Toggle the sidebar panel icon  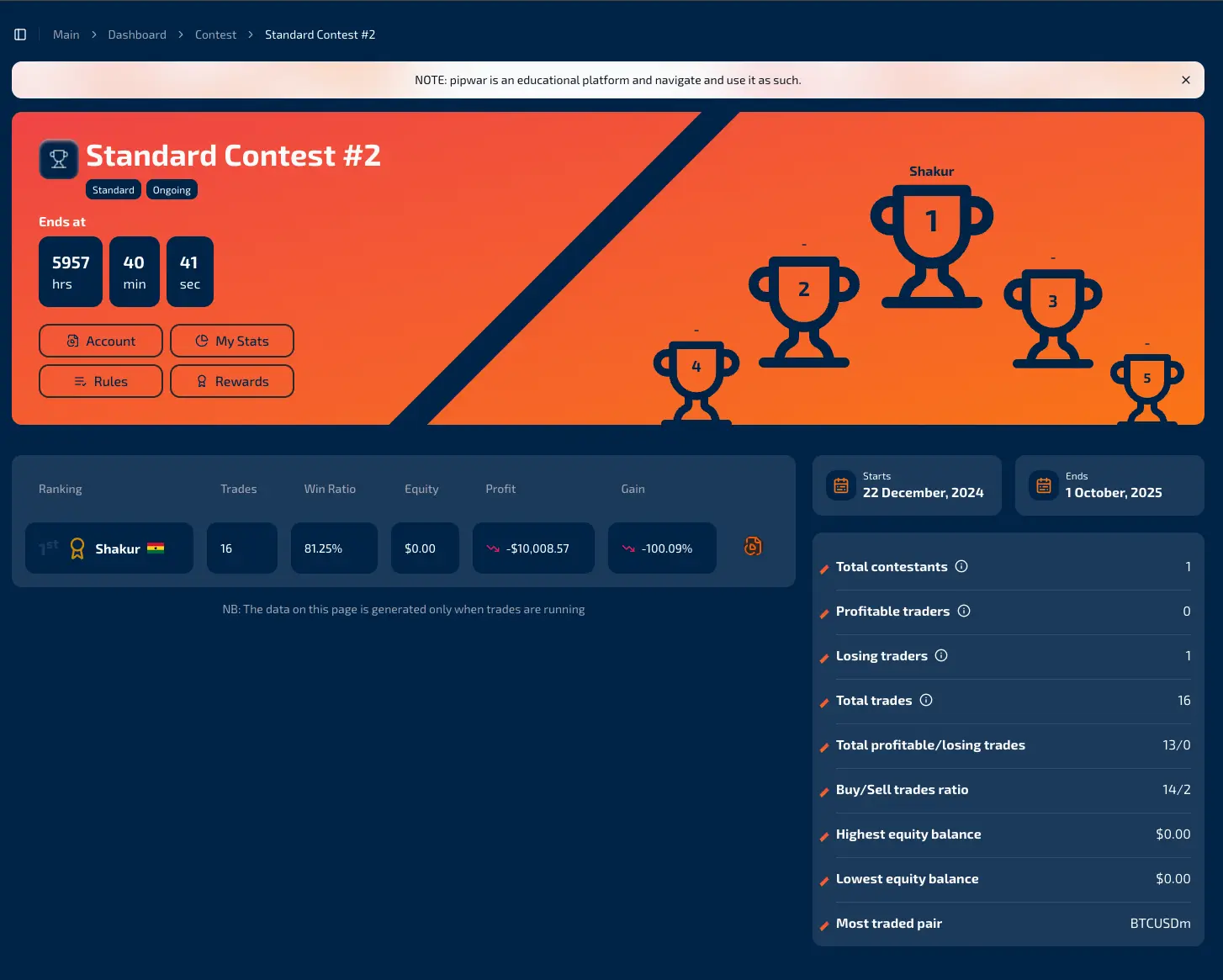[x=20, y=34]
